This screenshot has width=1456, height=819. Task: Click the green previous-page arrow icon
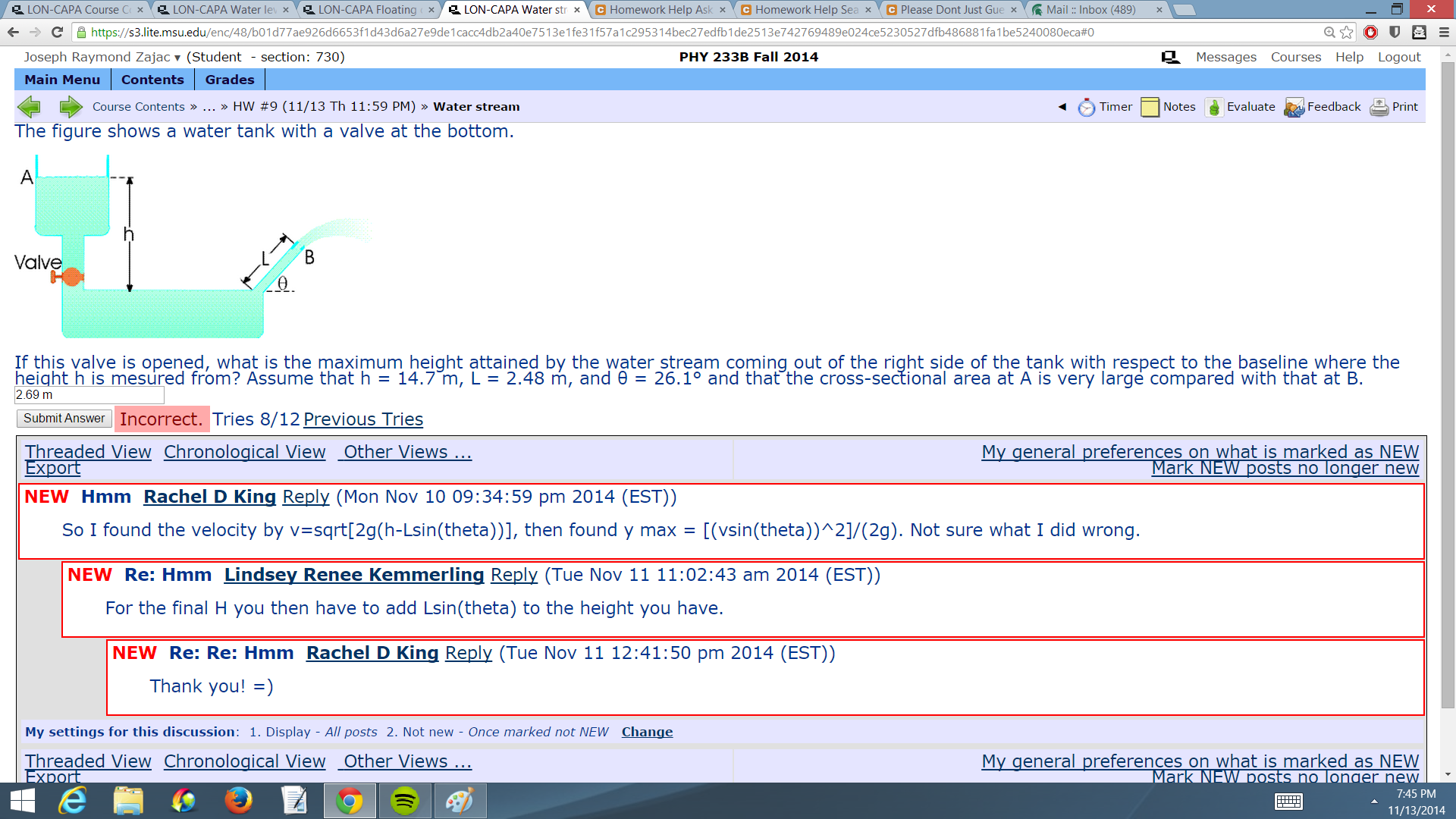click(29, 107)
